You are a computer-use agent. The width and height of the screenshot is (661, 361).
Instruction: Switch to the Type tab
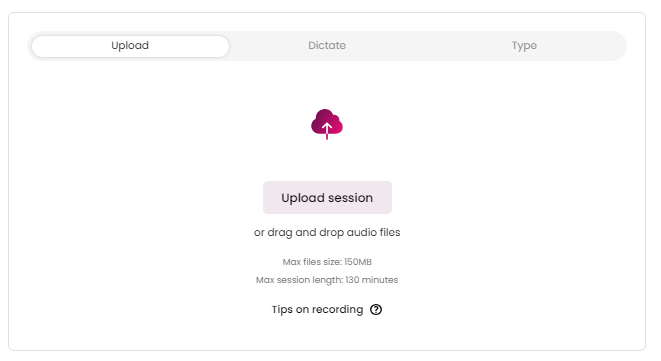(524, 46)
